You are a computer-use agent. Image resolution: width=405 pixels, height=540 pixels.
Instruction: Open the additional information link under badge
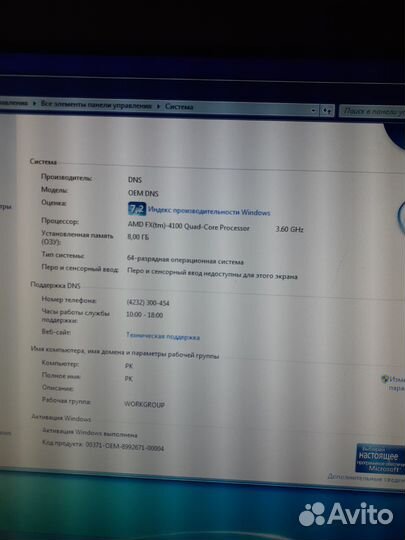tap(366, 477)
